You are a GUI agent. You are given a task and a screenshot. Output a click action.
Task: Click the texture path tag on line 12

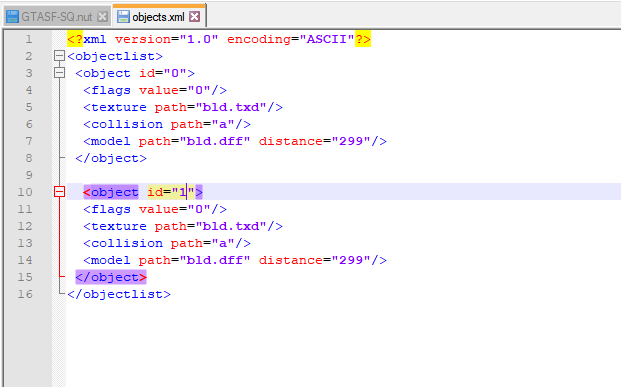point(183,226)
